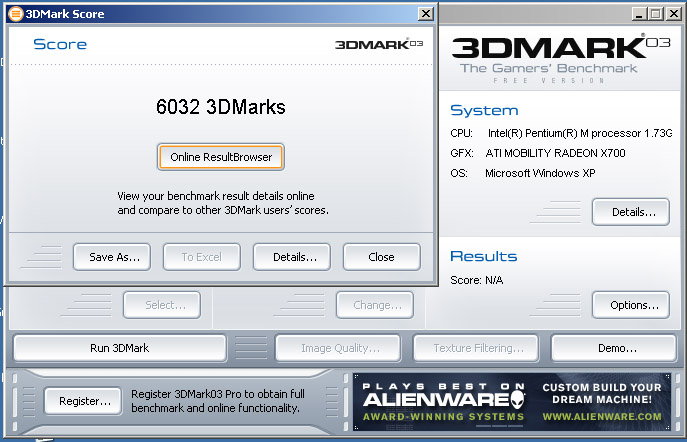The width and height of the screenshot is (687, 442).
Task: Open system Details in main window
Action: (x=631, y=212)
